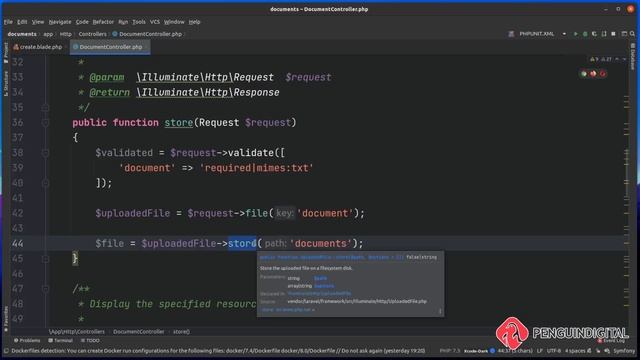Click the $path parameter link in popup
The image size is (640, 360).
[320, 278]
